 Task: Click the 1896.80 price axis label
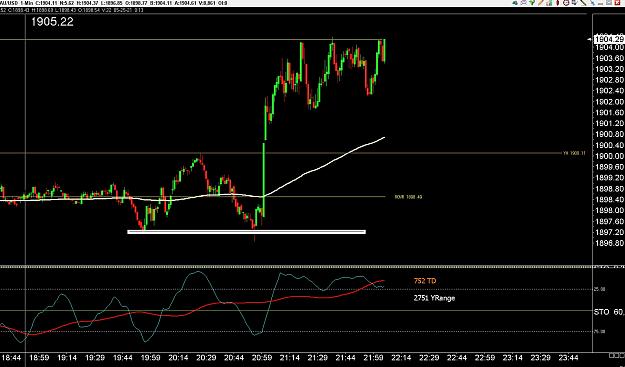[x=609, y=243]
